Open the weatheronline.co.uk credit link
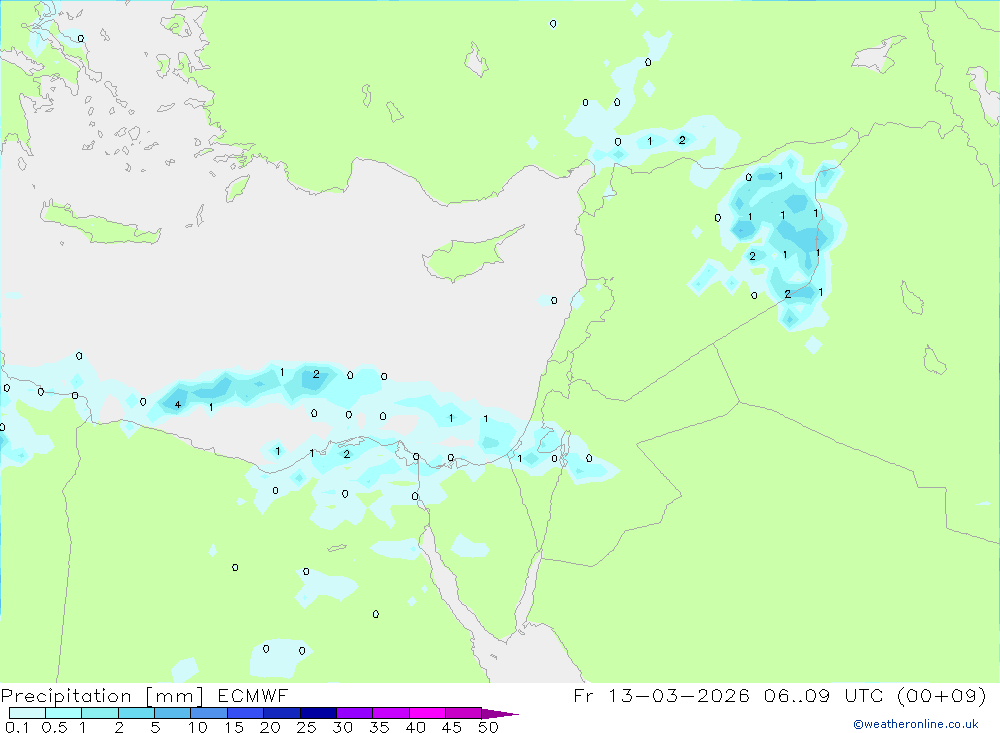The image size is (1000, 733). (x=916, y=724)
